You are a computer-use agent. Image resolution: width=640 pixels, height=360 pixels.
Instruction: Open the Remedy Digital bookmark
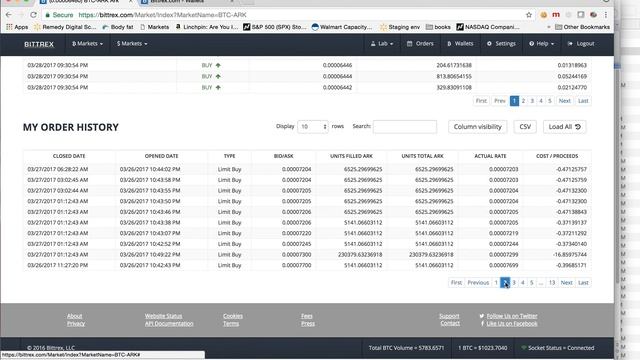click(x=65, y=27)
